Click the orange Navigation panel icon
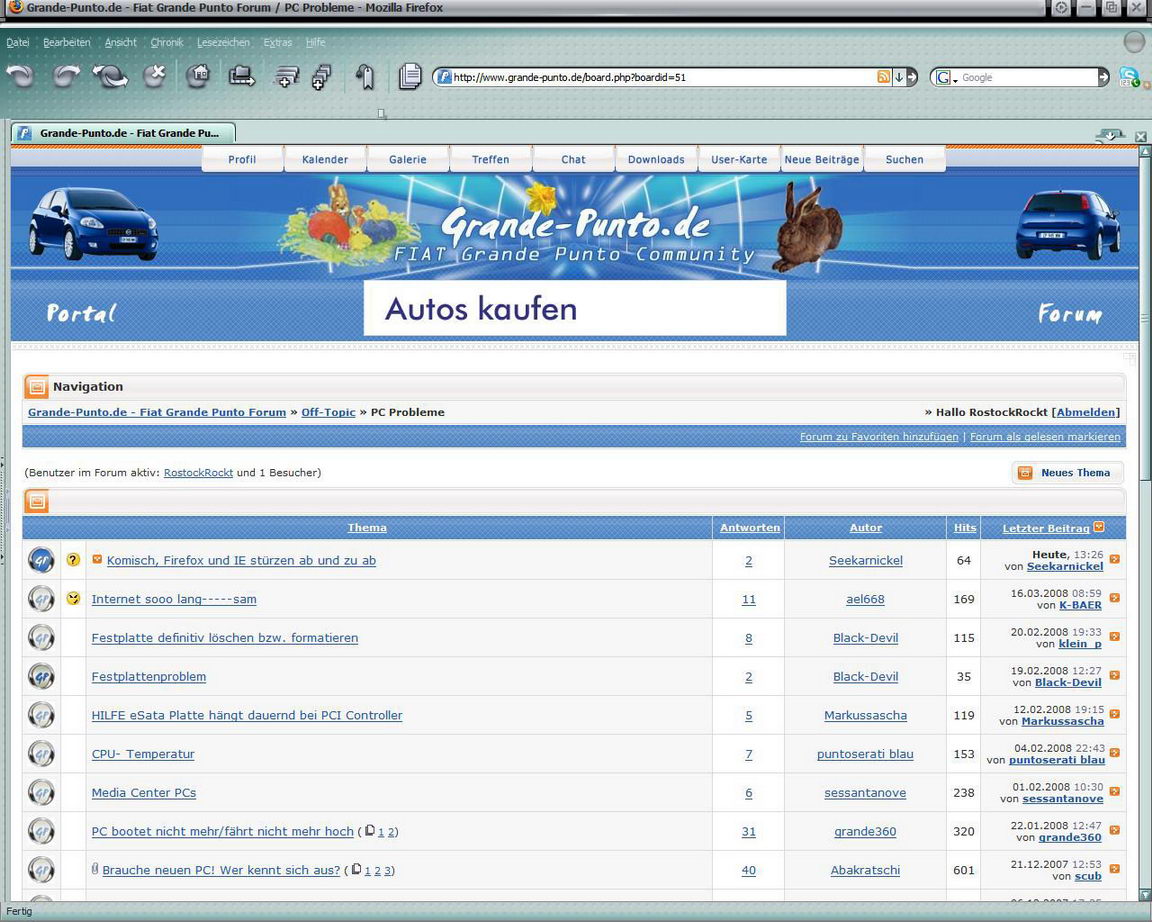 click(x=37, y=387)
